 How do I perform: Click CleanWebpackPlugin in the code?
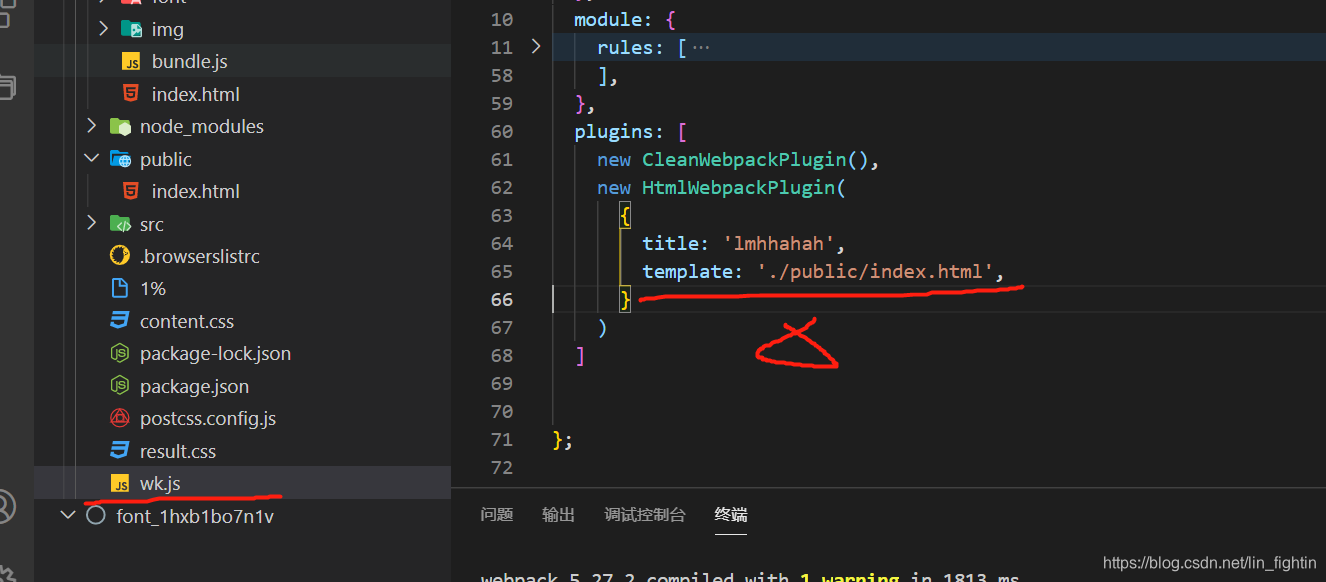tap(745, 159)
